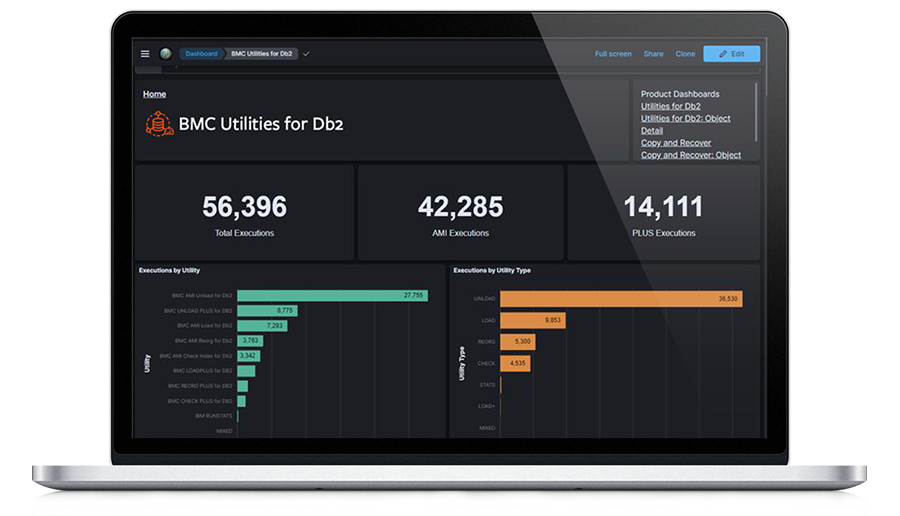Open Utilities for Db2: Object Detail link
The image size is (900, 516).
(x=685, y=119)
